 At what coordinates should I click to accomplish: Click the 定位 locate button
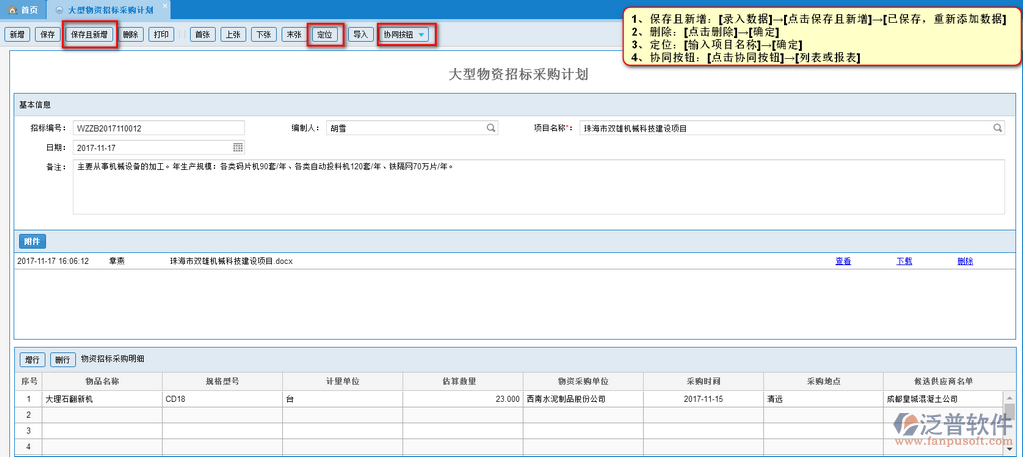[x=324, y=34]
